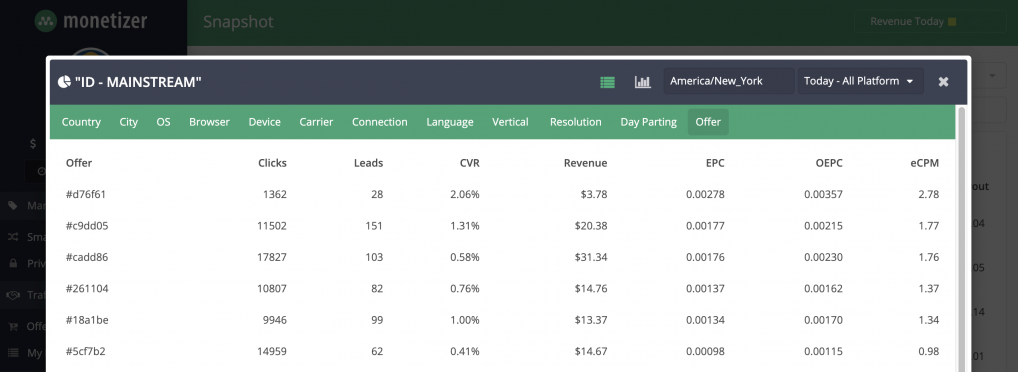Click the pie chart icon beside the title

(64, 82)
